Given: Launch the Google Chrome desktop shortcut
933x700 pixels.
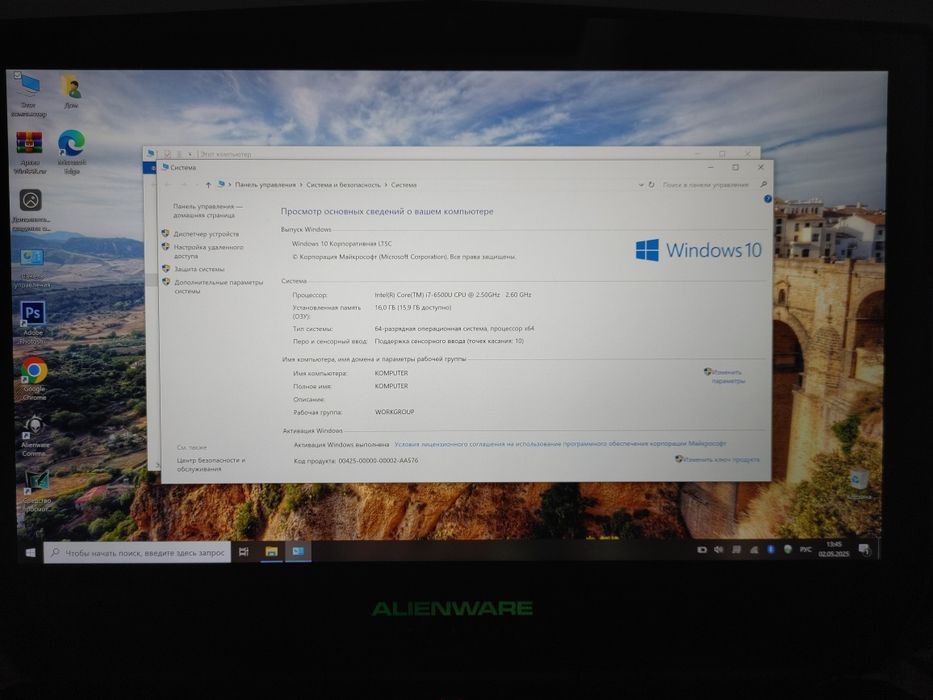Looking at the screenshot, I should (x=35, y=378).
